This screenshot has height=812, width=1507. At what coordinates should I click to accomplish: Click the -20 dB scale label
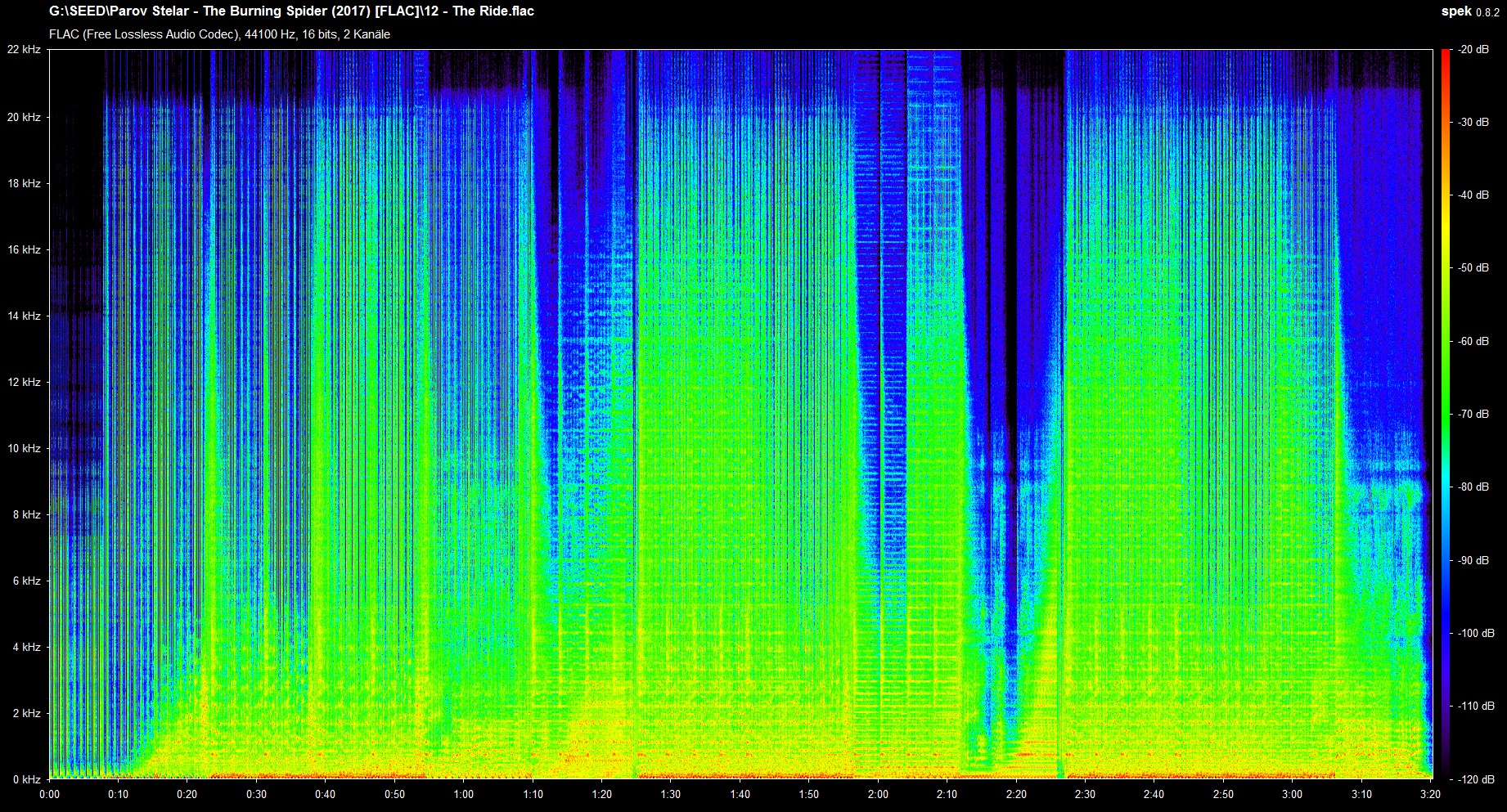pyautogui.click(x=1474, y=50)
